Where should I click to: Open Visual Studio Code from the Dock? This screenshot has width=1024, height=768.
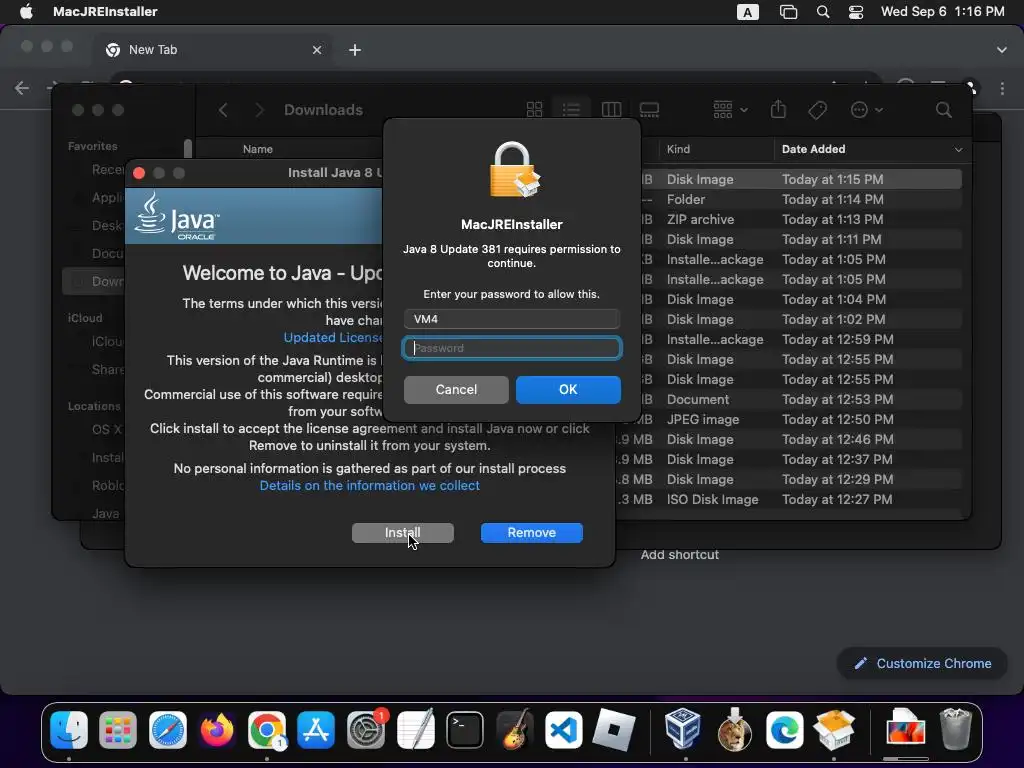pyautogui.click(x=564, y=729)
